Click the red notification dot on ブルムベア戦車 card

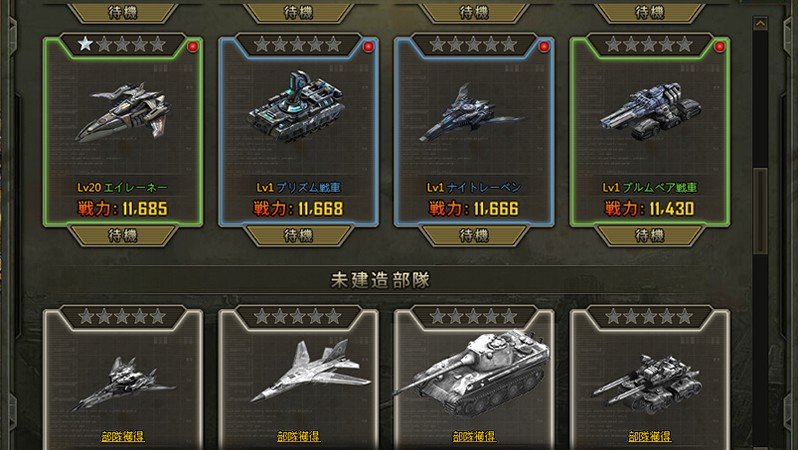click(719, 47)
